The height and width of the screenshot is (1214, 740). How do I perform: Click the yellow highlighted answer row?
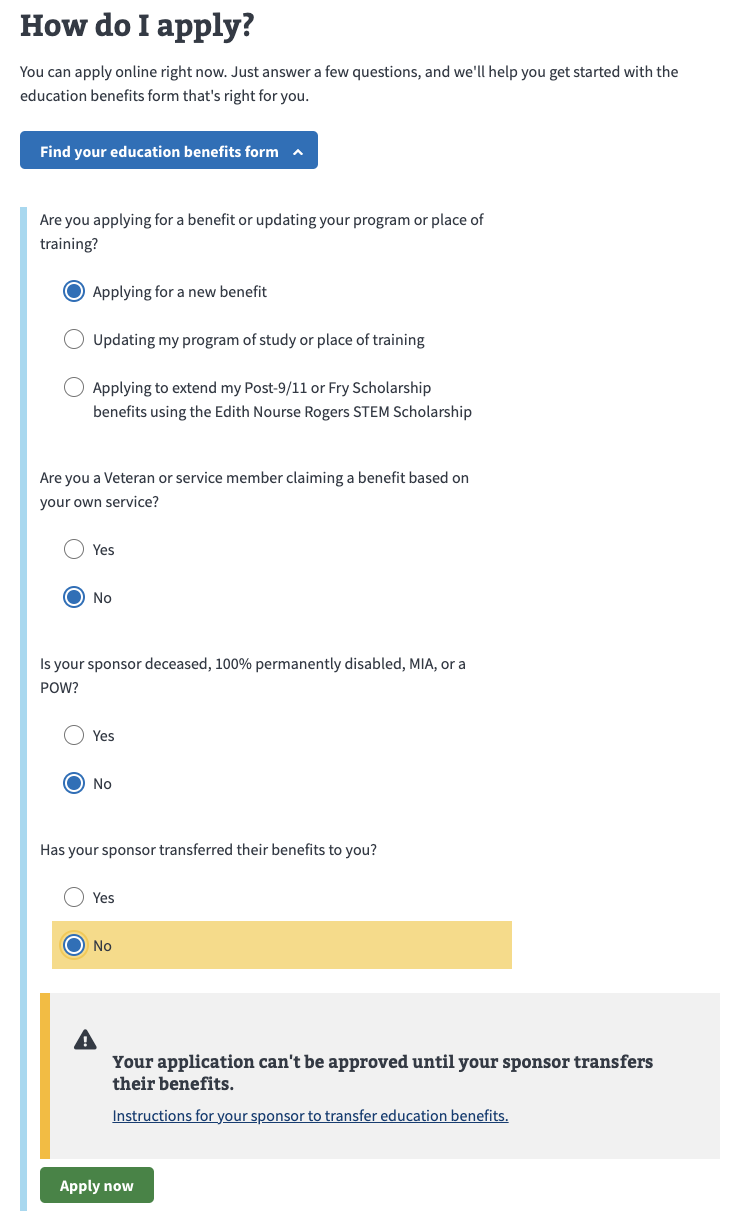click(281, 945)
